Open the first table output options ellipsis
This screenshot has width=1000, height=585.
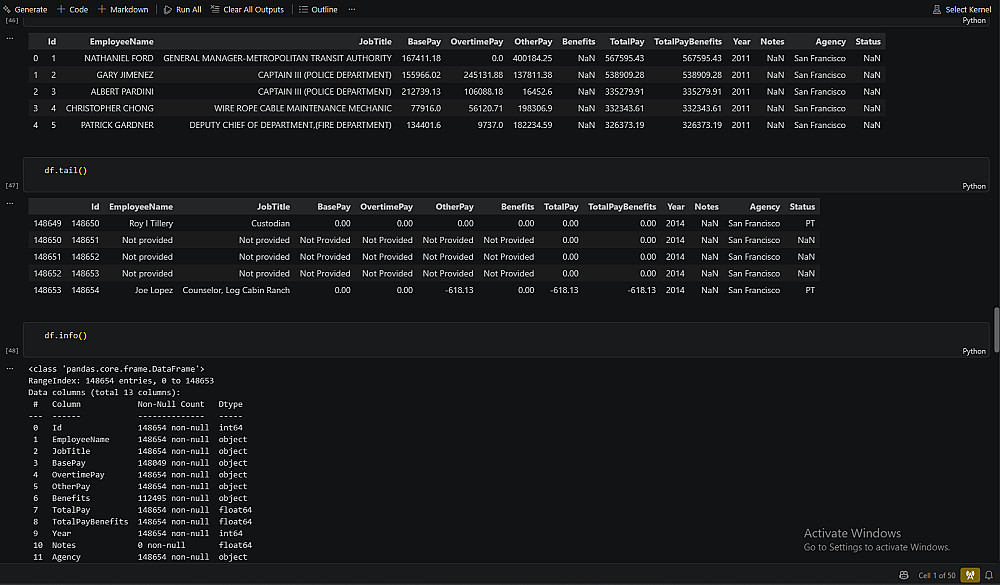(10, 38)
